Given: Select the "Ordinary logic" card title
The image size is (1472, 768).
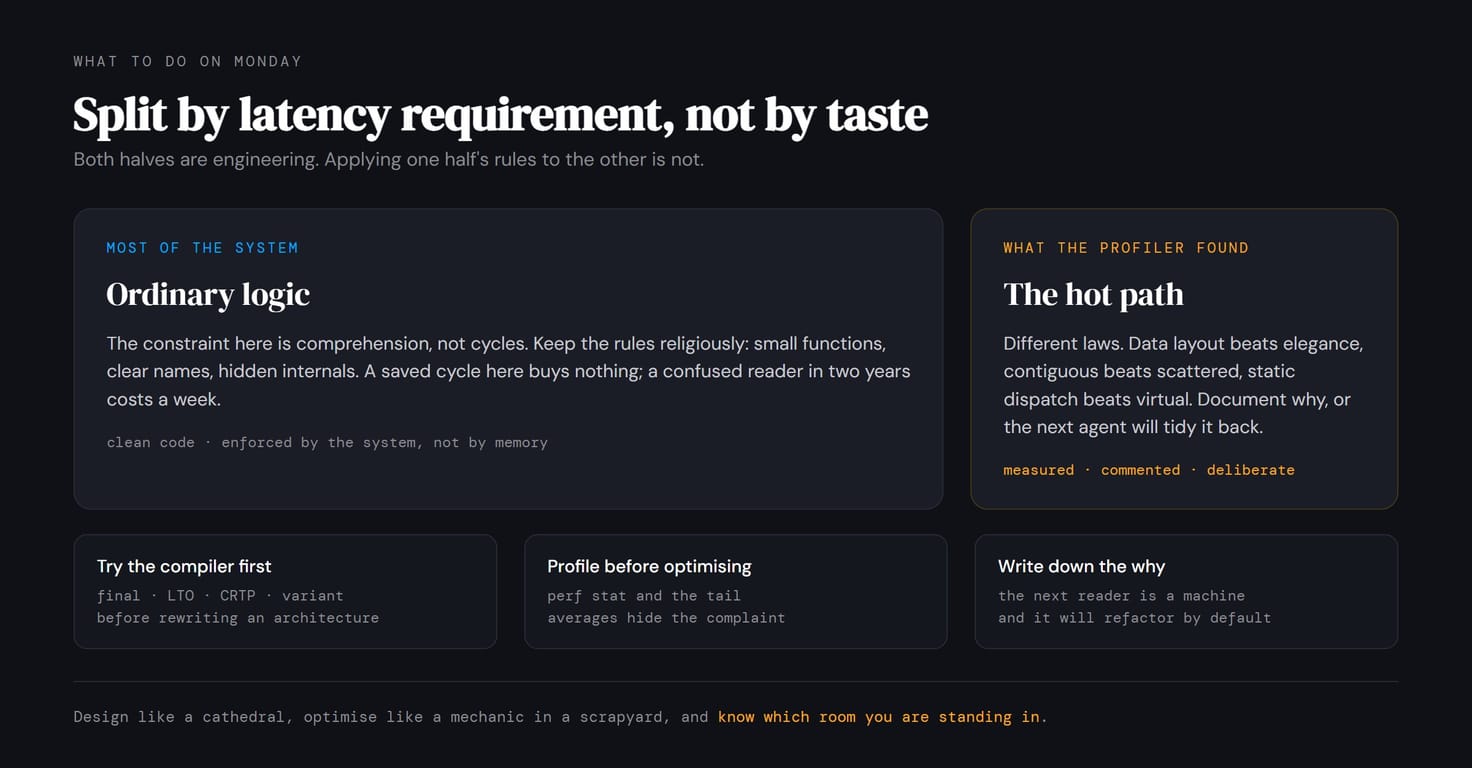Looking at the screenshot, I should click(208, 294).
